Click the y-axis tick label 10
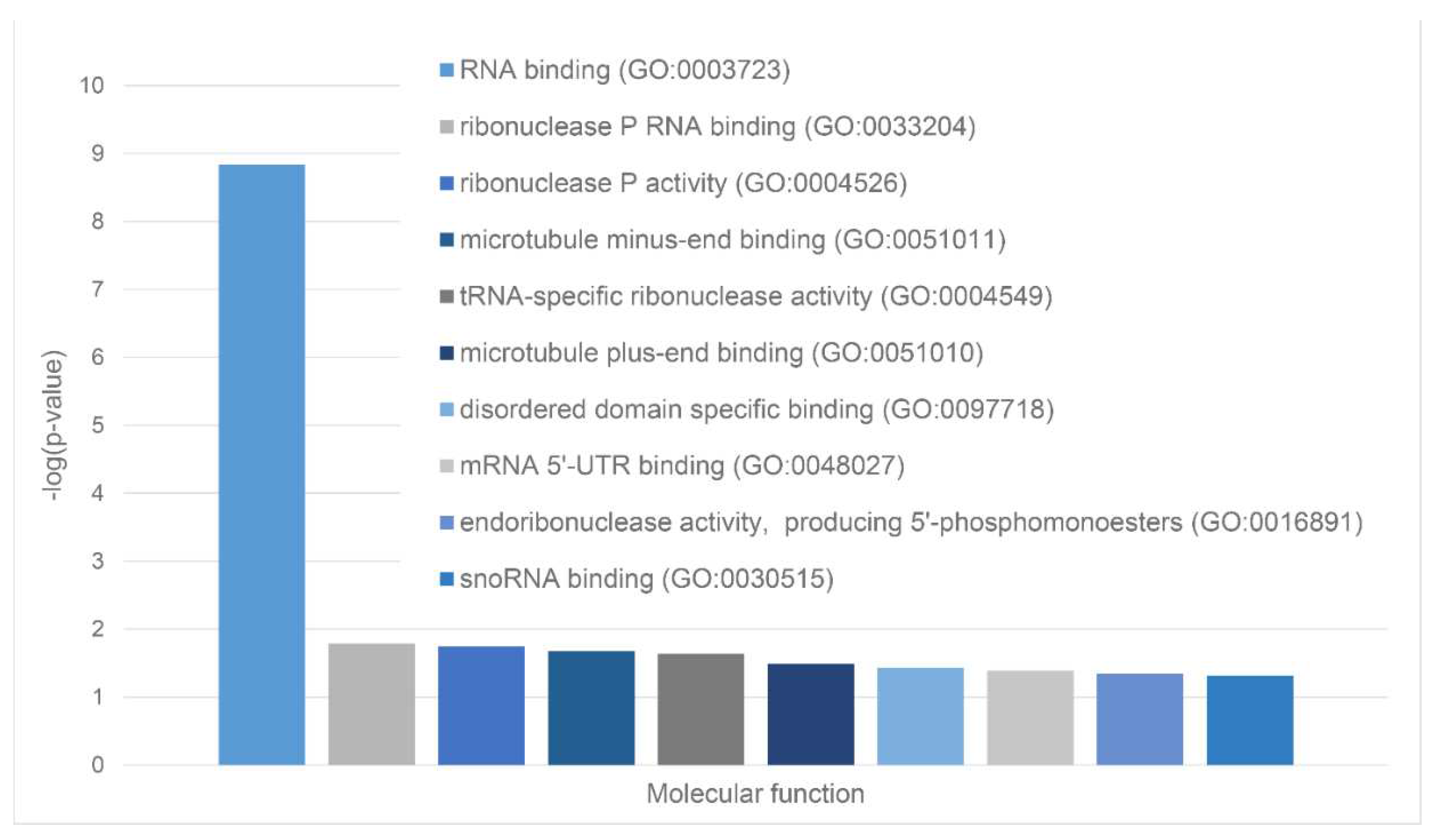The height and width of the screenshot is (840, 1441). coord(92,86)
